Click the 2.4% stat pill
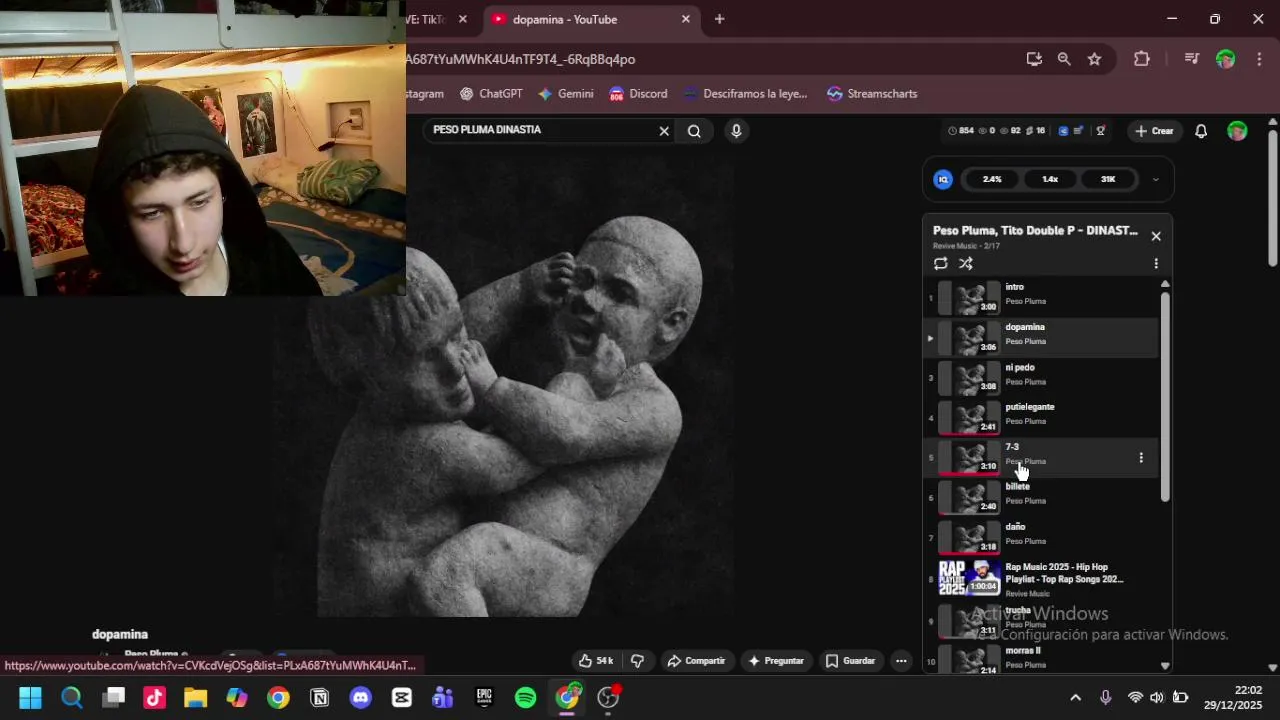The width and height of the screenshot is (1280, 720). 992,179
